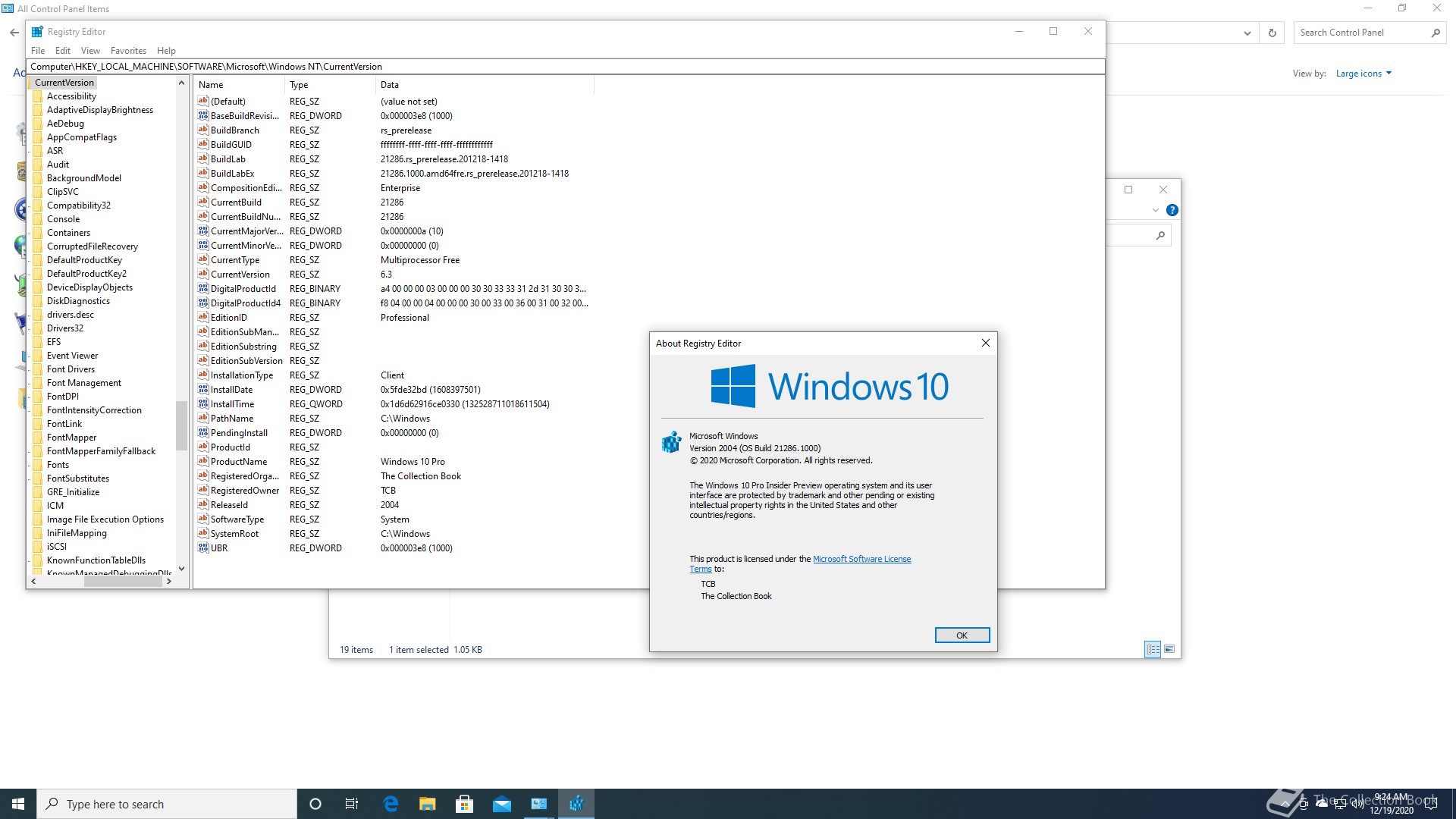Click the string icon of EditionID value
This screenshot has height=819, width=1456.
202,317
